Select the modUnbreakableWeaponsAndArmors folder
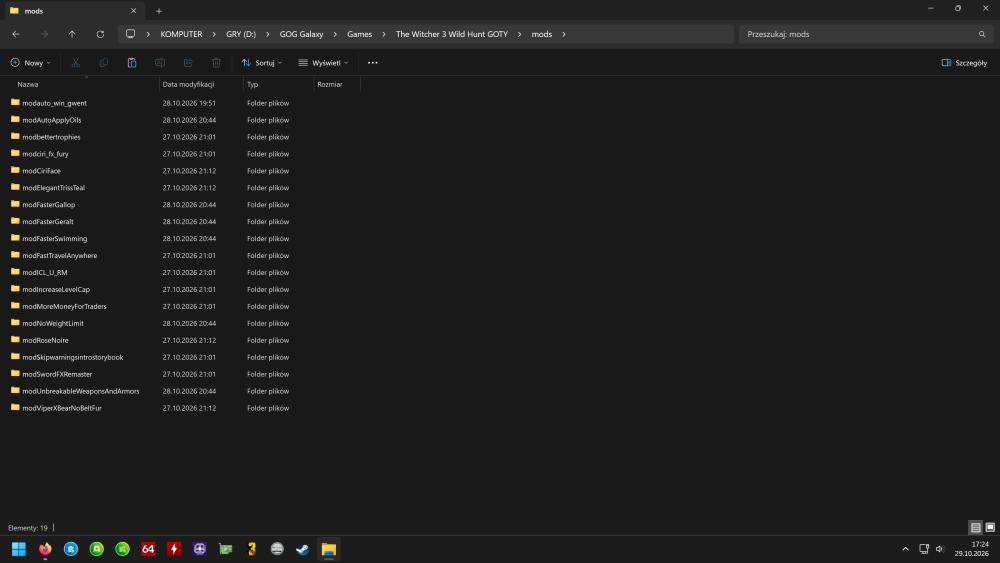Image resolution: width=1000 pixels, height=563 pixels. tap(80, 391)
